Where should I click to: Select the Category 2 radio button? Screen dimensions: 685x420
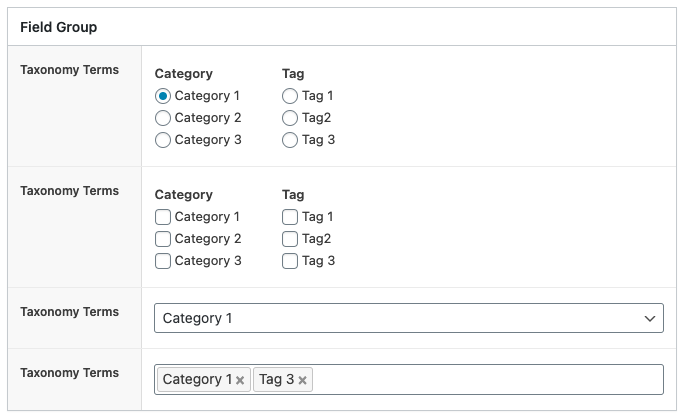163,118
